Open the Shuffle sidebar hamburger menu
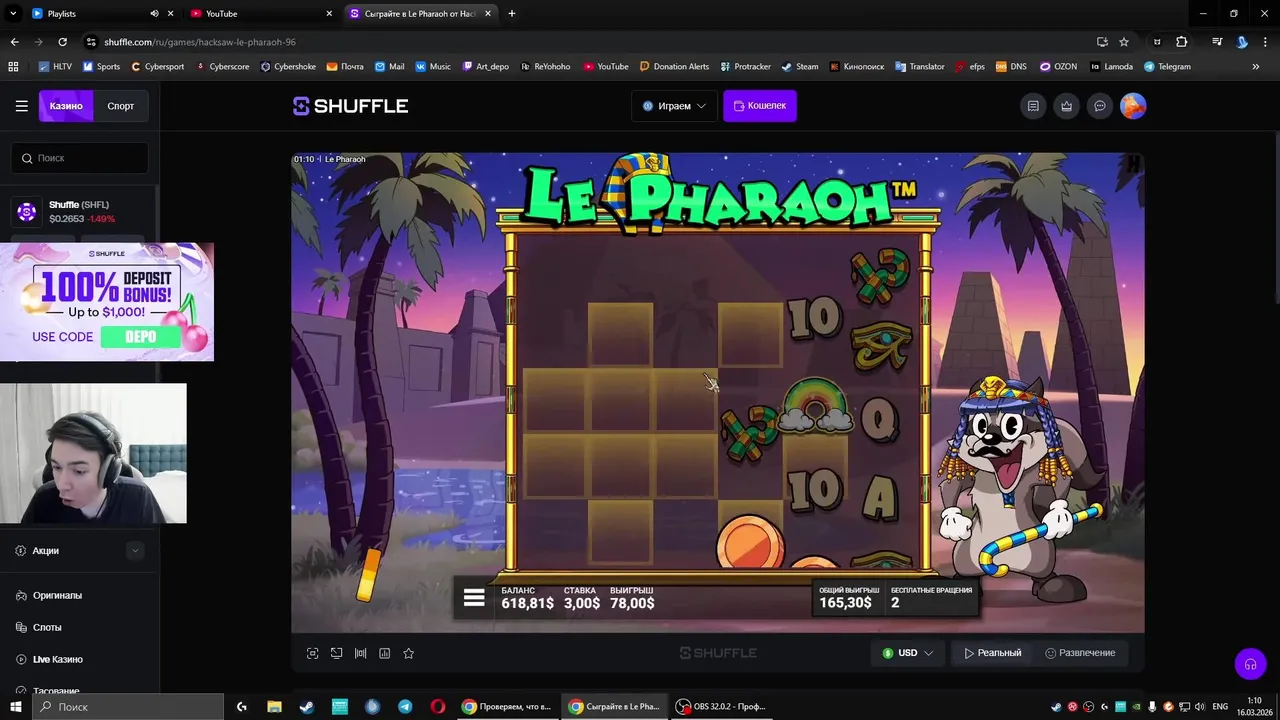The width and height of the screenshot is (1280, 720). tap(21, 106)
